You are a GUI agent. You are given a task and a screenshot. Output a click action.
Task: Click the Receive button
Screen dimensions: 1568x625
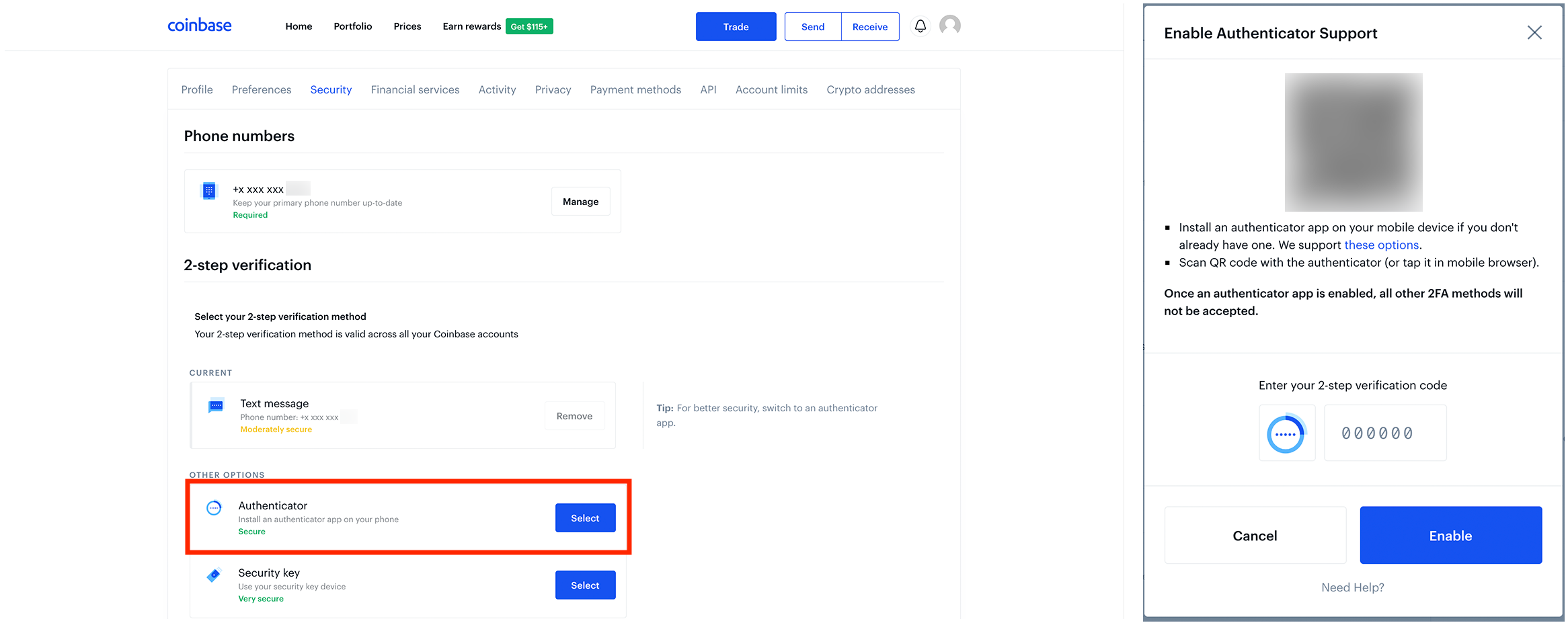click(870, 27)
